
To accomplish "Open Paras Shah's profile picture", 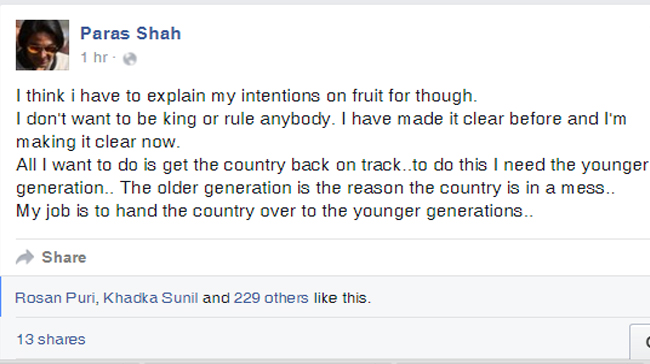I will (x=42, y=45).
